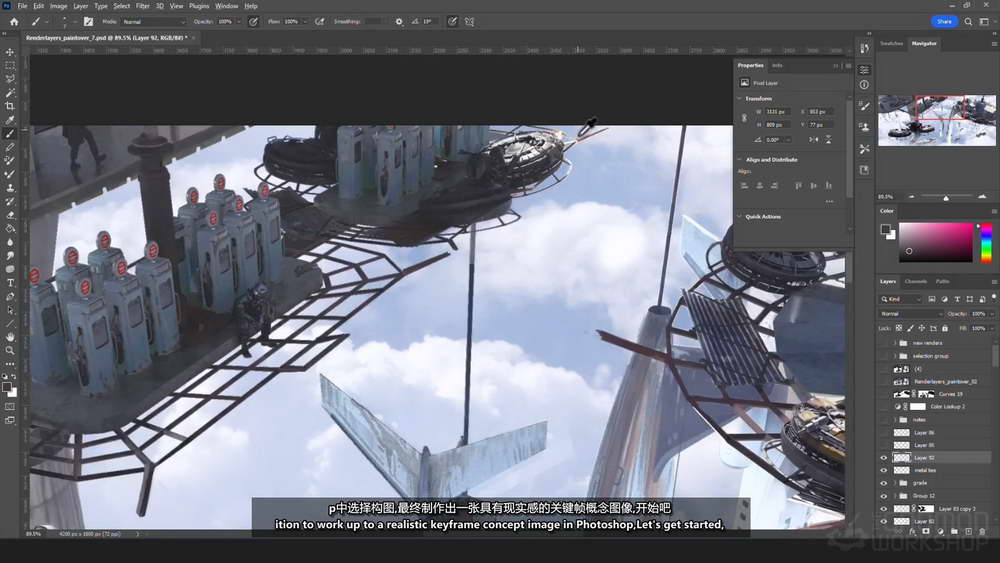Image resolution: width=1000 pixels, height=563 pixels.
Task: Show the Curves 19 layer
Action: click(884, 394)
